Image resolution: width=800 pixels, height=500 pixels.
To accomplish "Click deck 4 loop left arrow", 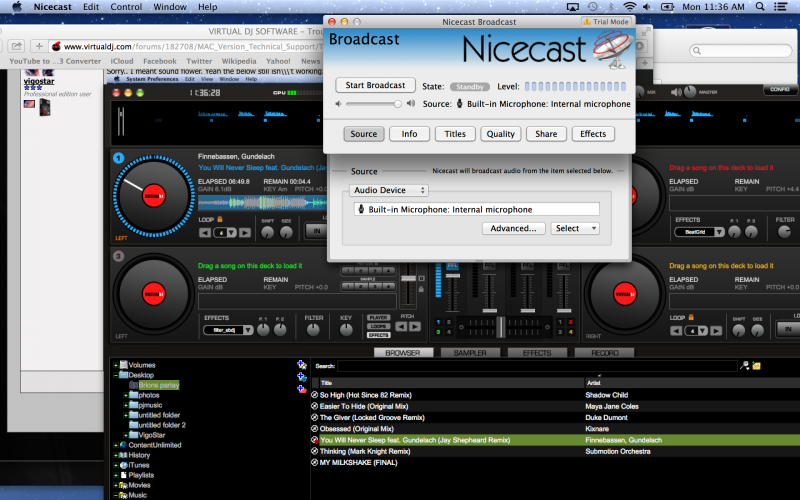I will pos(676,331).
